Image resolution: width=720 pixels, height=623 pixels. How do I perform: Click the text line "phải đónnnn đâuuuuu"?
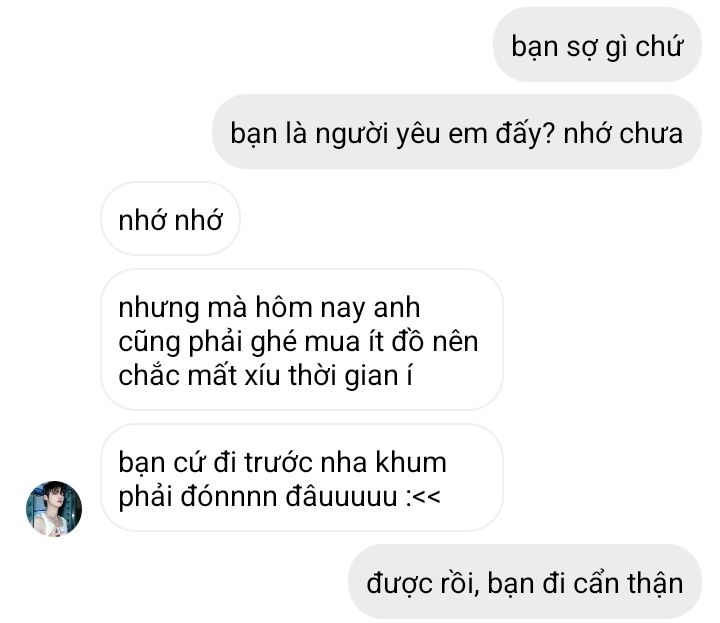tap(258, 497)
